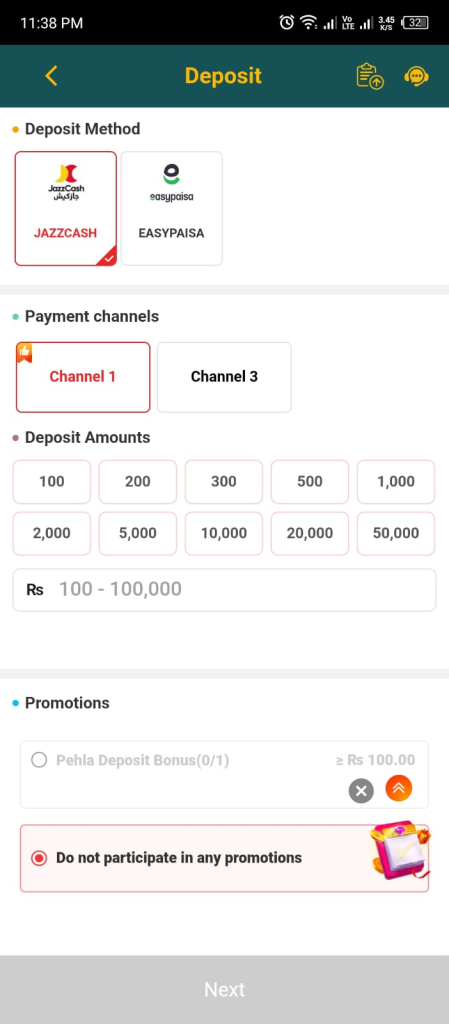Image resolution: width=449 pixels, height=1024 pixels.
Task: Pick the 1,000 deposit amount
Action: pos(396,481)
